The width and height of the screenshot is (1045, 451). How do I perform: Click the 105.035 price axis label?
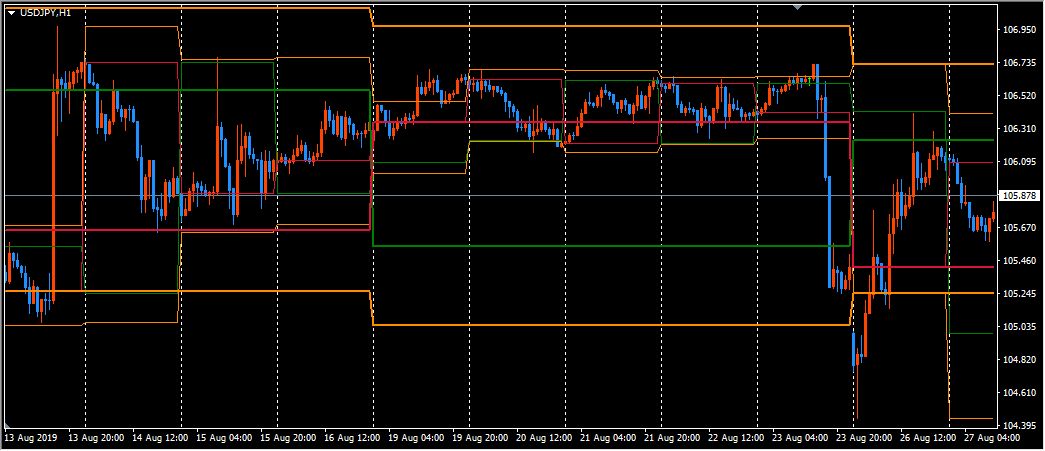click(1018, 327)
